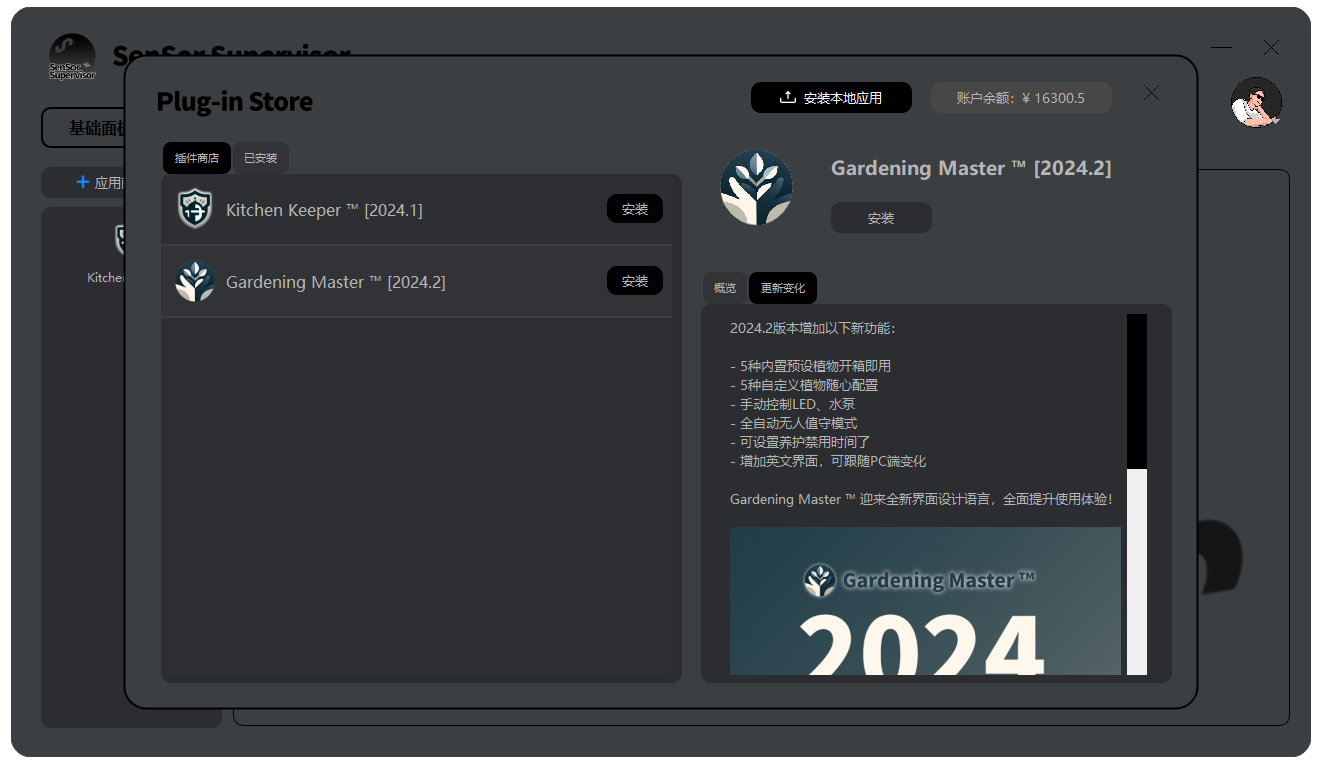Click the Gardening Master 2024 banner image
1323x767 pixels.
pos(925,600)
